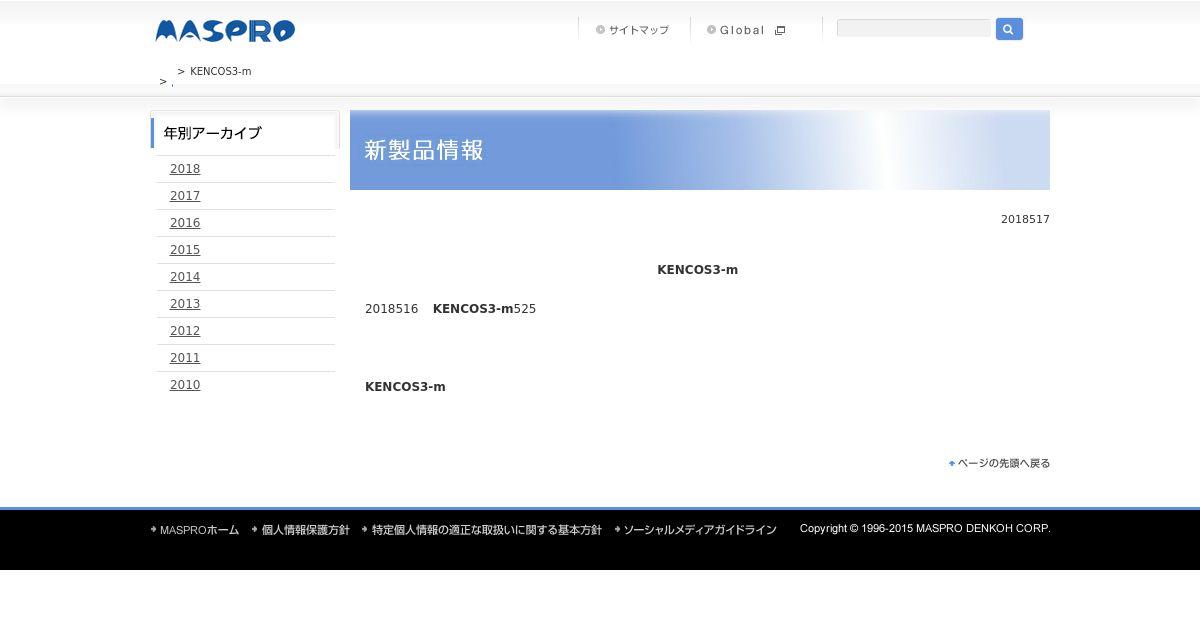The image size is (1200, 630).
Task: Click the date 2018517 text
Action: [x=1025, y=219]
